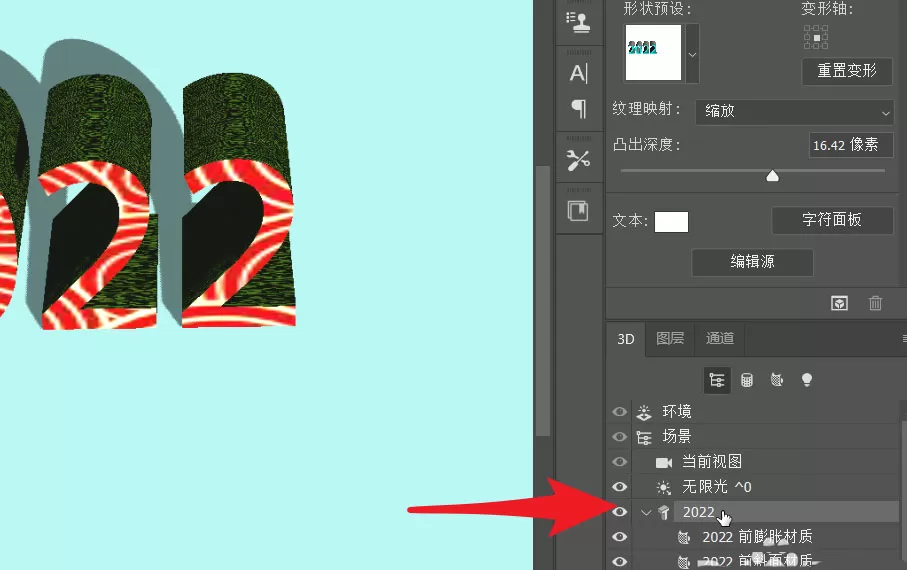Viewport: 907px width, 570px height.
Task: Click the light icon of 无限光 ^0
Action: click(663, 487)
